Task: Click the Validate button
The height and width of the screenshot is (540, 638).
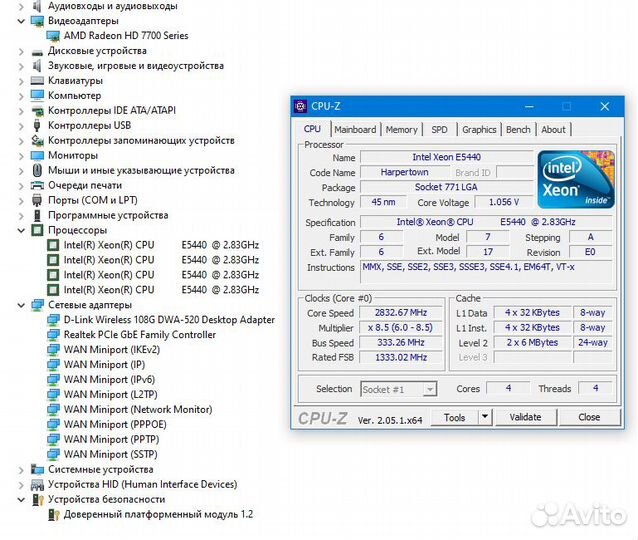Action: 525,417
